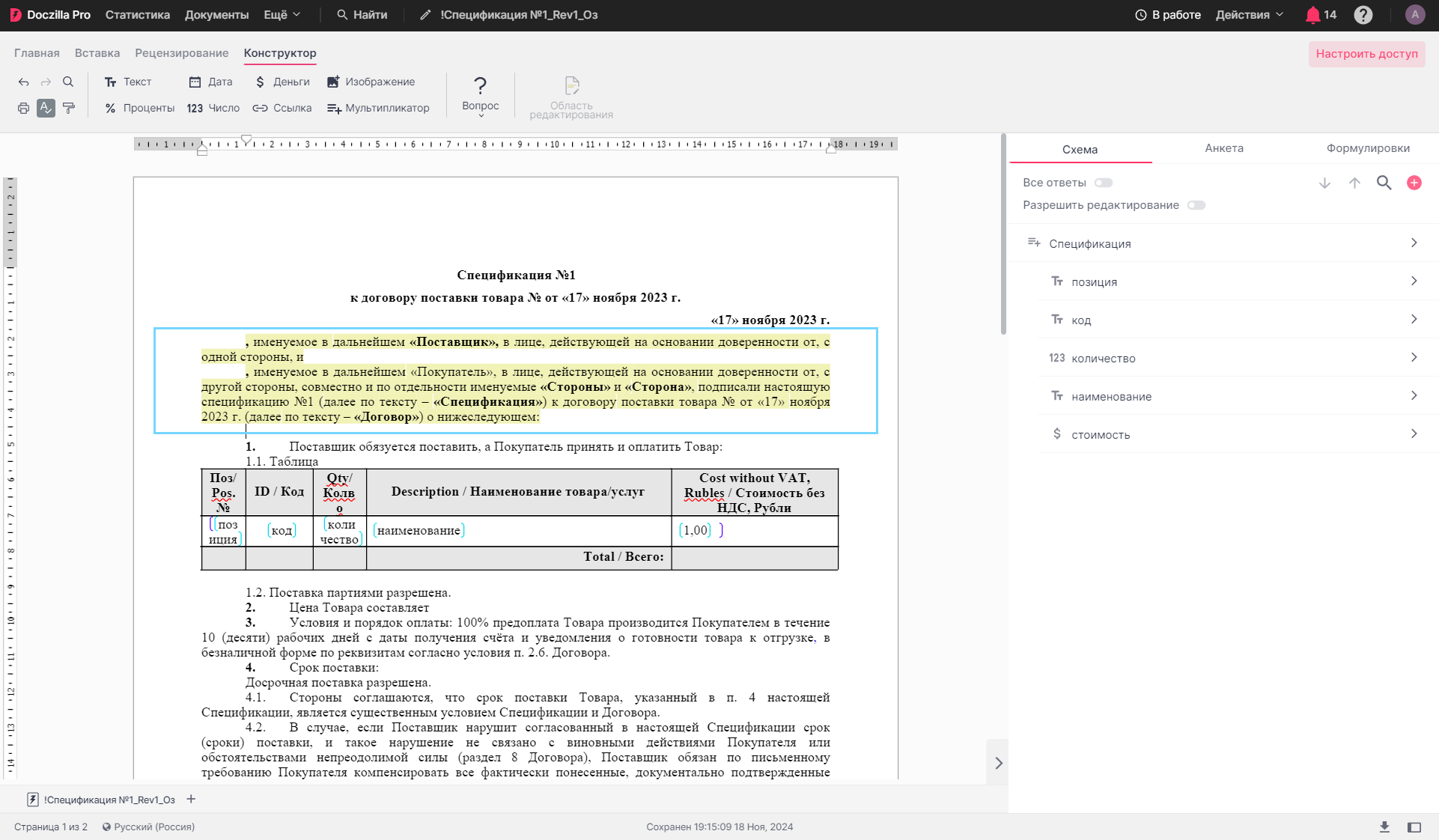Click the document vertical scrollbar
1439x840 pixels.
tap(1003, 234)
